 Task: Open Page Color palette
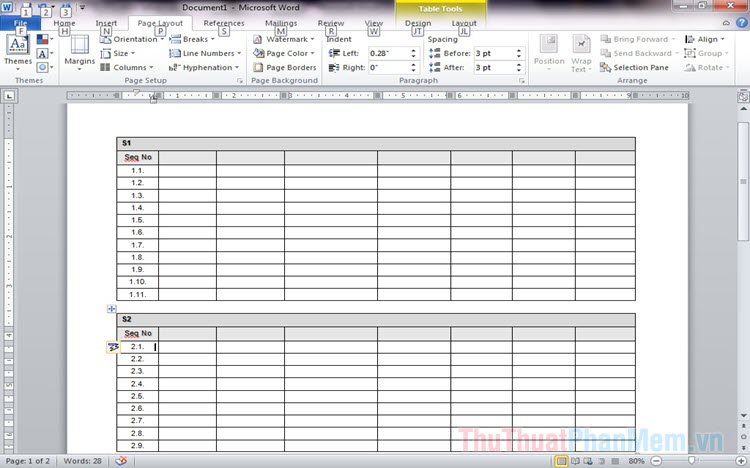(x=284, y=54)
